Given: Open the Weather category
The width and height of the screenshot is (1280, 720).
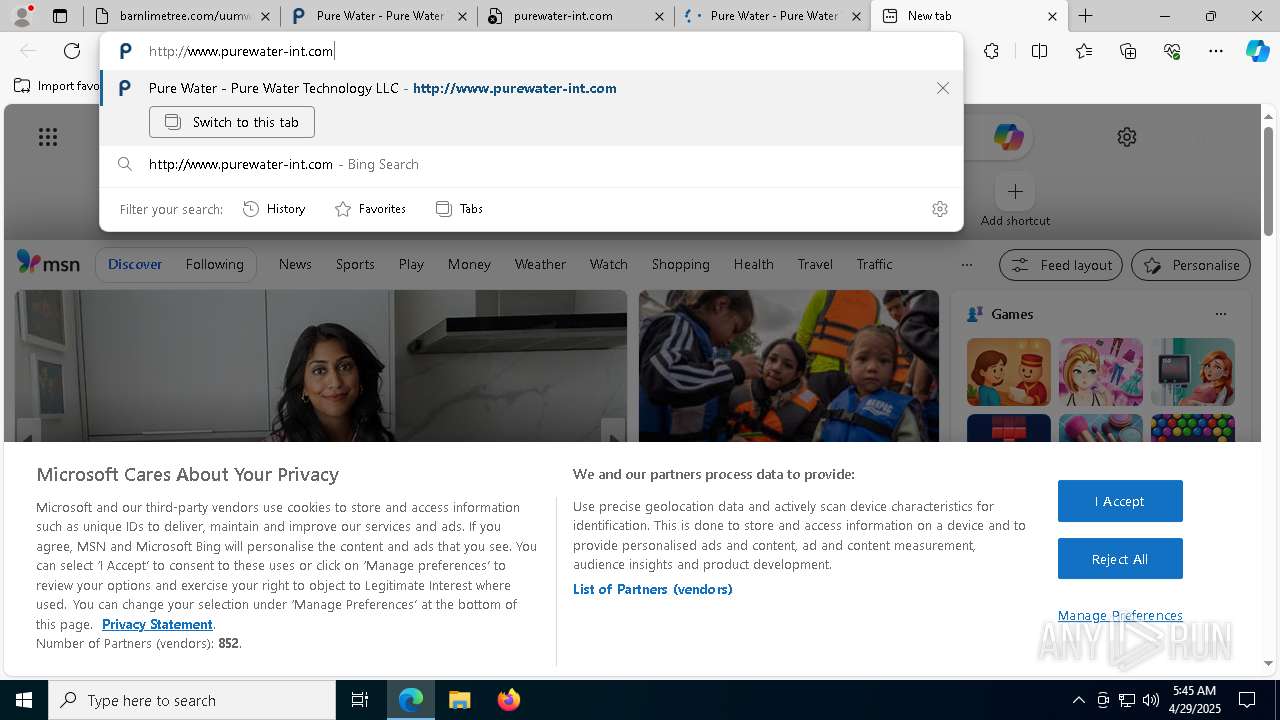Looking at the screenshot, I should [x=540, y=264].
